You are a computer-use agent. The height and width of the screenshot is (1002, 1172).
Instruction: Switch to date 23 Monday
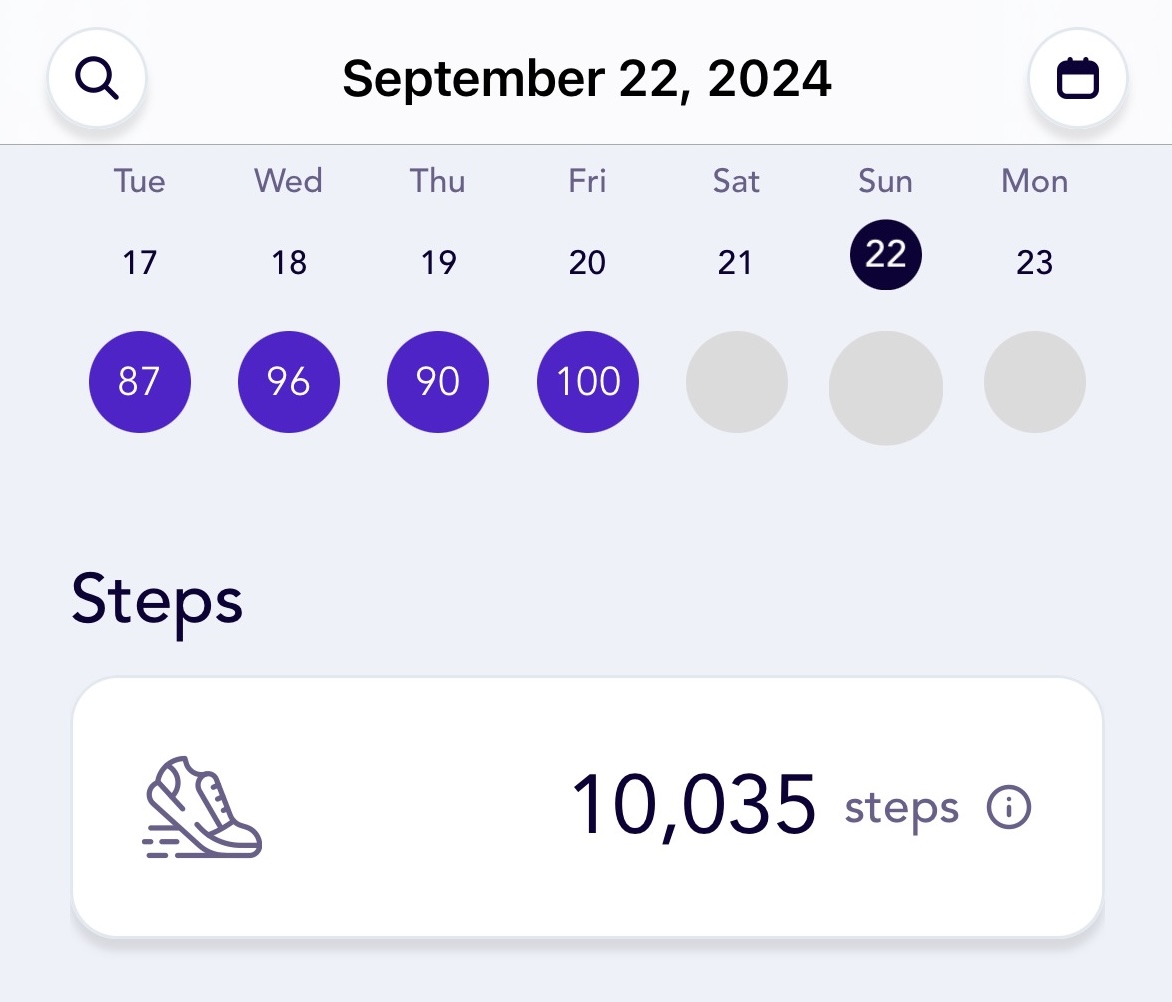point(1034,262)
